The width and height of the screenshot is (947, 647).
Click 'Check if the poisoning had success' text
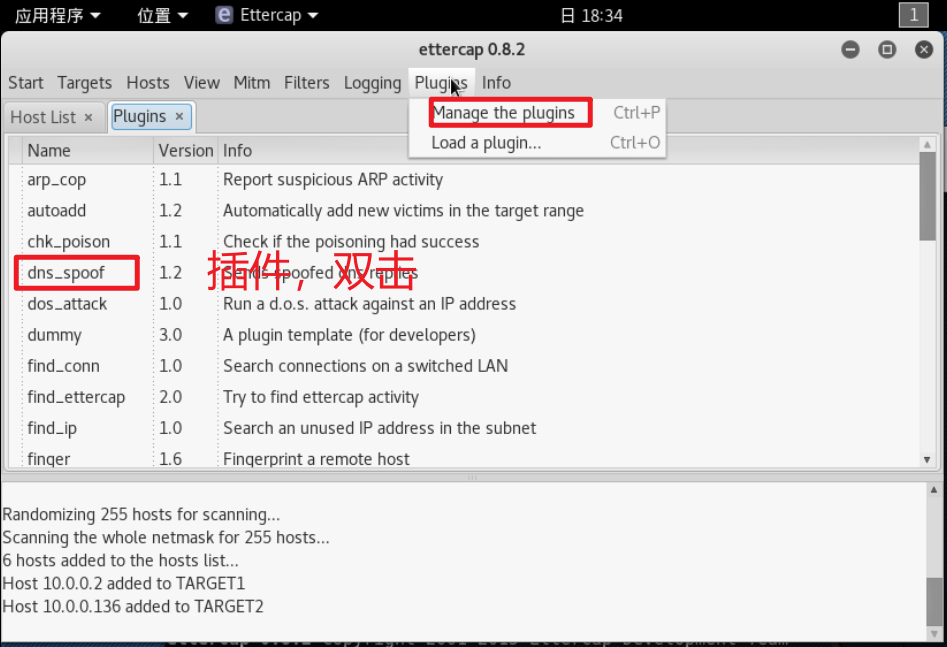click(351, 242)
